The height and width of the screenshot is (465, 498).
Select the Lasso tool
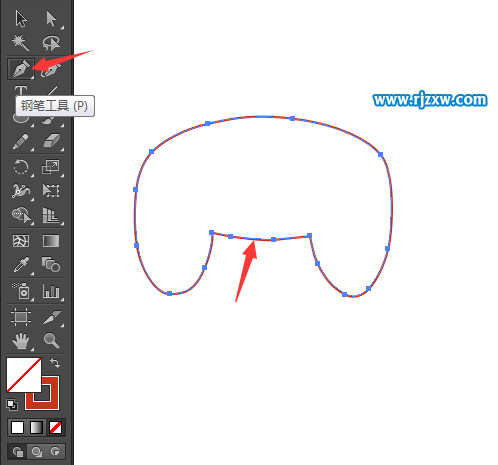point(51,43)
